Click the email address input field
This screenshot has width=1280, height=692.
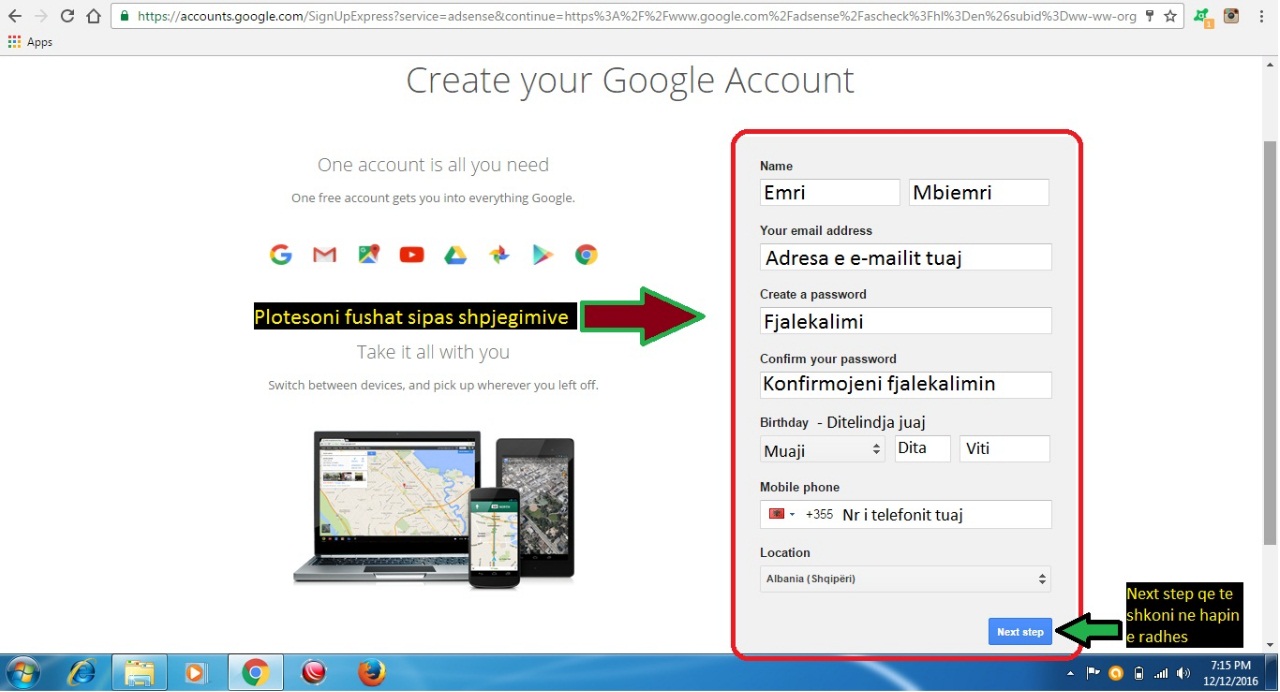pos(906,257)
